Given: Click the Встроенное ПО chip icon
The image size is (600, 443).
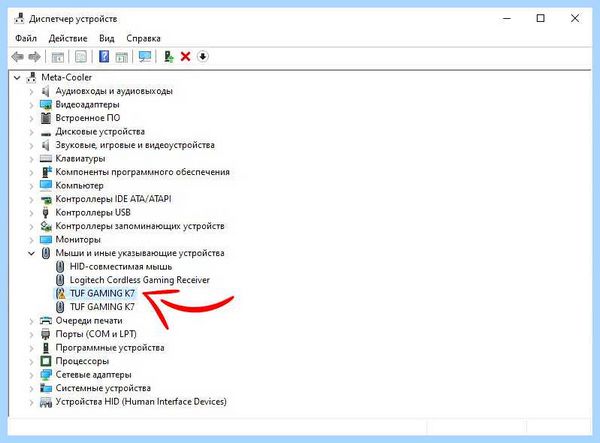Looking at the screenshot, I should 46,118.
